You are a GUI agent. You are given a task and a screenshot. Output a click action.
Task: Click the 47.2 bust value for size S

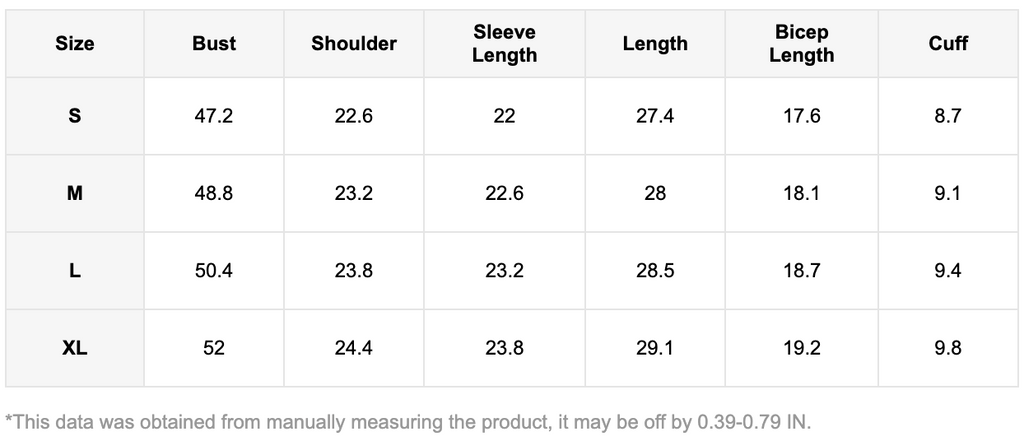click(x=214, y=116)
